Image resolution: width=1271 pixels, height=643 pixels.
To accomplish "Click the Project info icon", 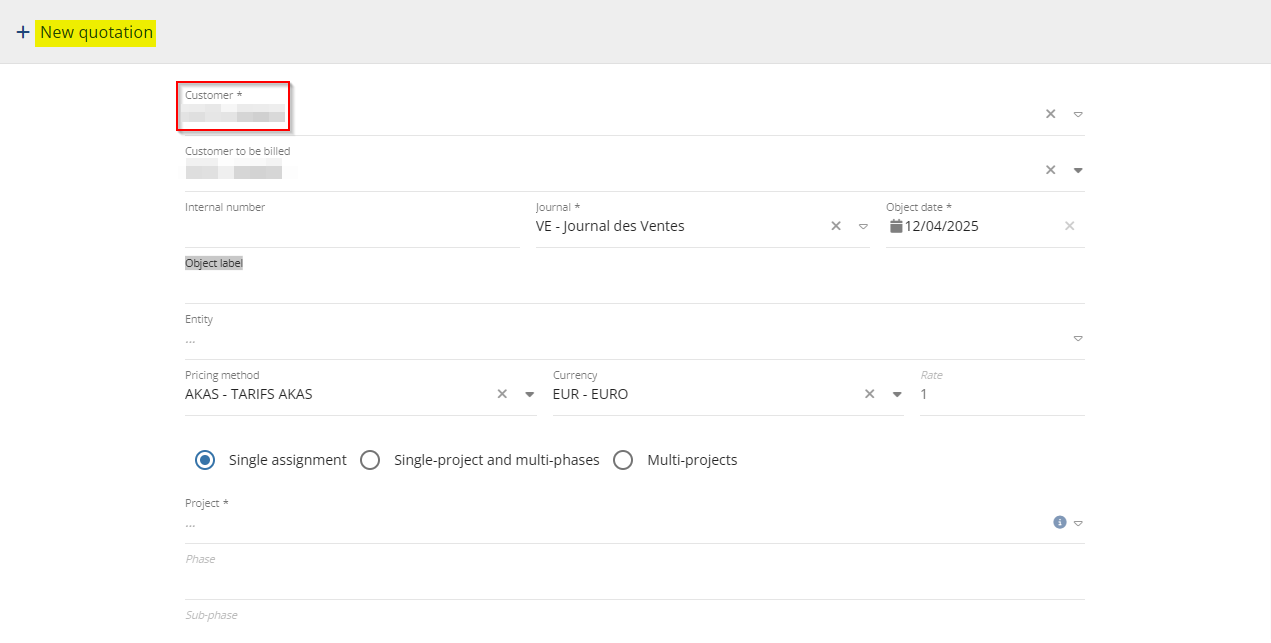I will point(1059,522).
